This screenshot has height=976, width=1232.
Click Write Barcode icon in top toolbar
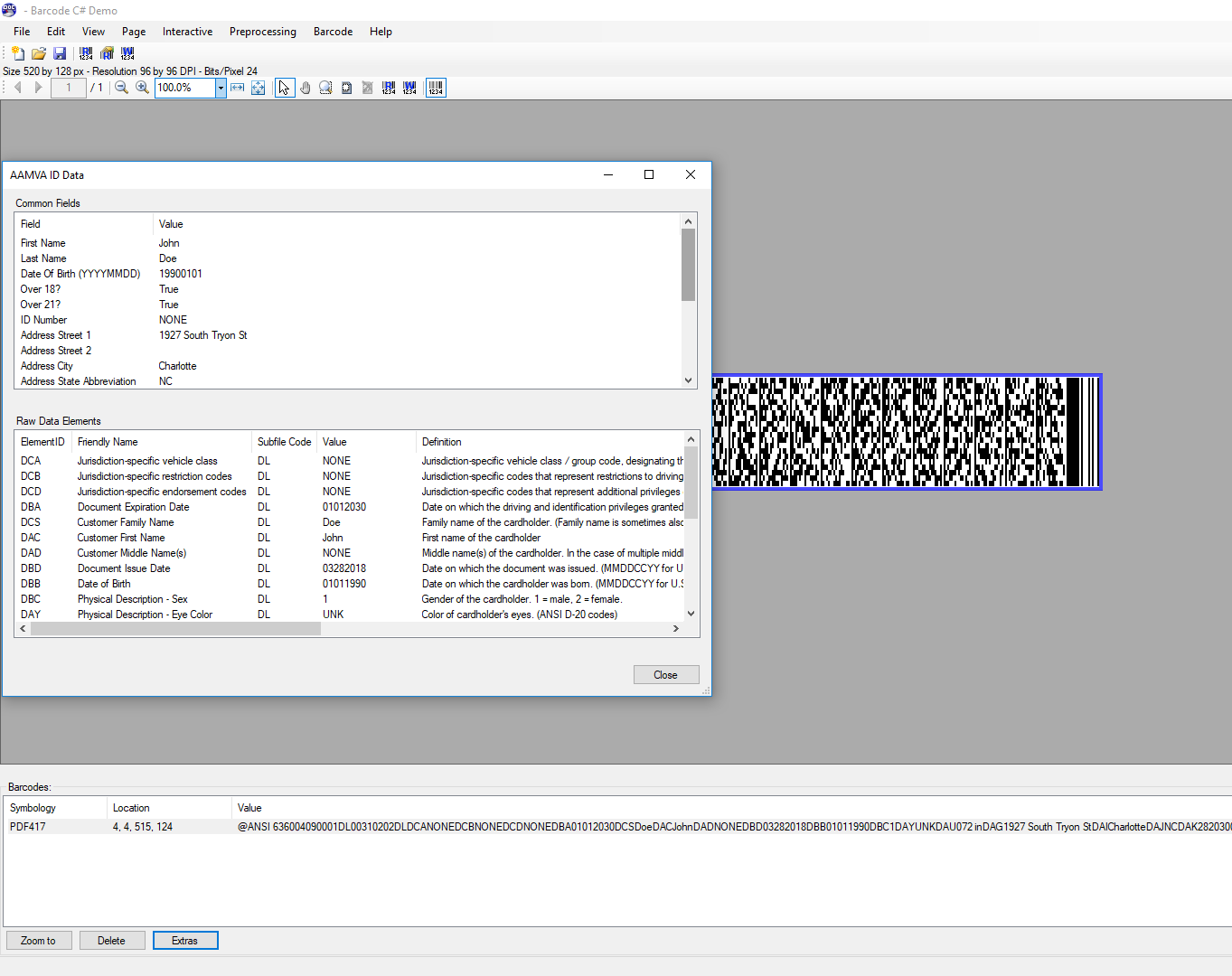tap(127, 53)
